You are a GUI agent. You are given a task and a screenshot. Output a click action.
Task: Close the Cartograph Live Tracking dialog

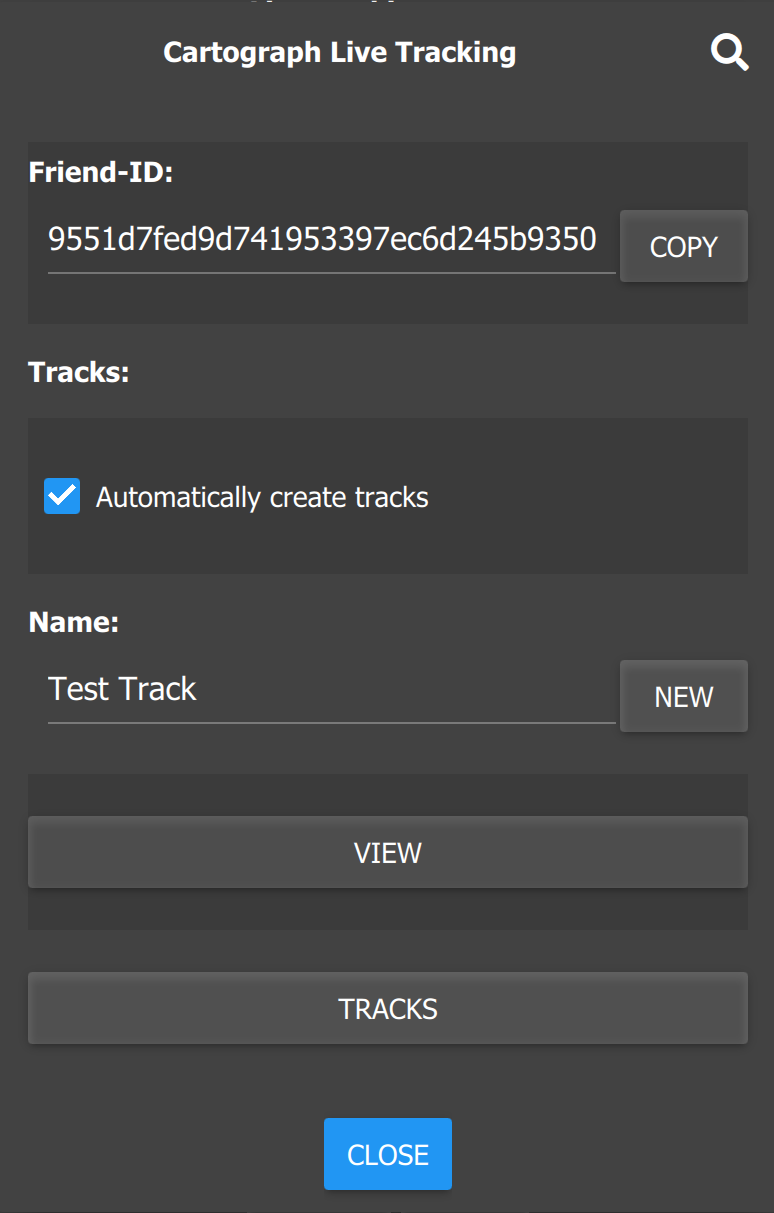point(387,1153)
